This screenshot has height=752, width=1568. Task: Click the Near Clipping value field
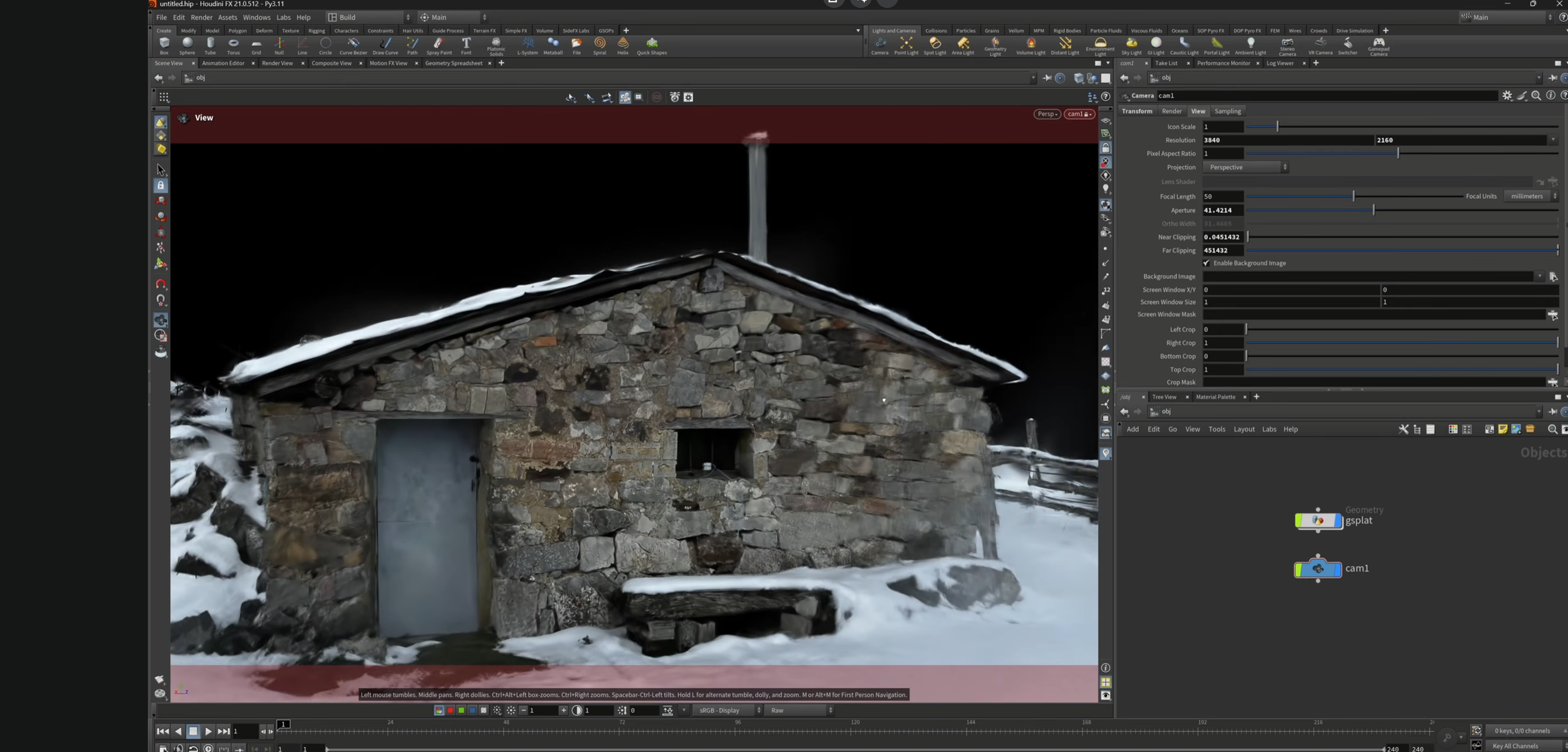(1222, 237)
